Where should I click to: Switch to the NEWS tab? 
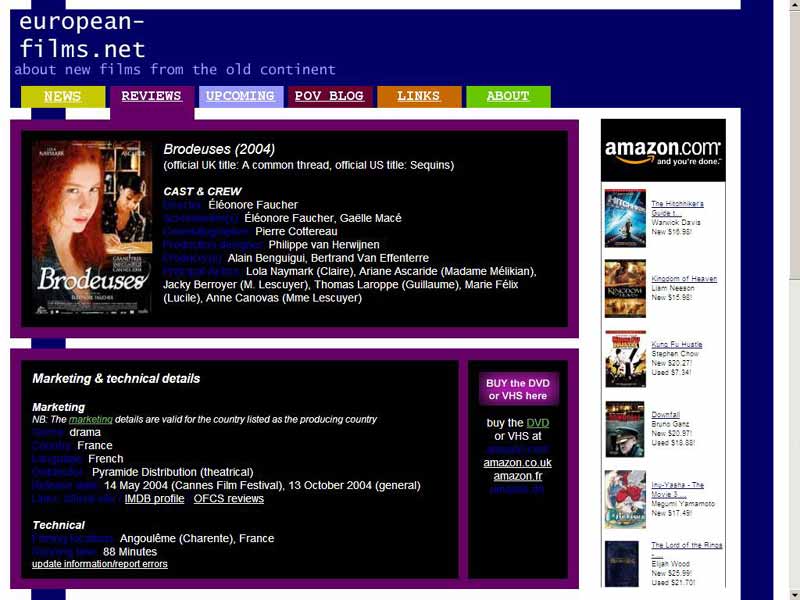(x=63, y=96)
